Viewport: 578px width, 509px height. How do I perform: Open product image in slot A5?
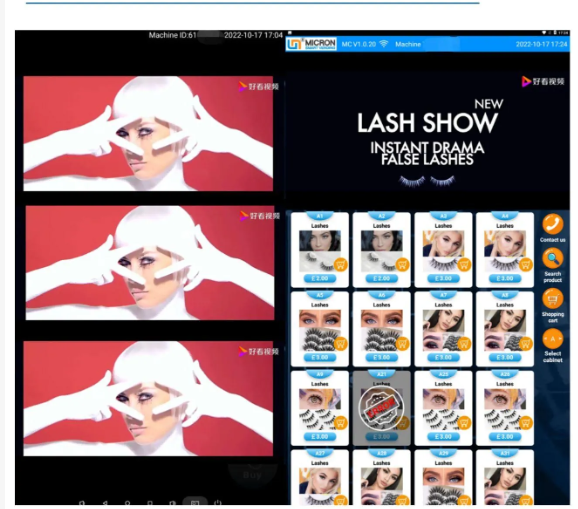[x=320, y=330]
